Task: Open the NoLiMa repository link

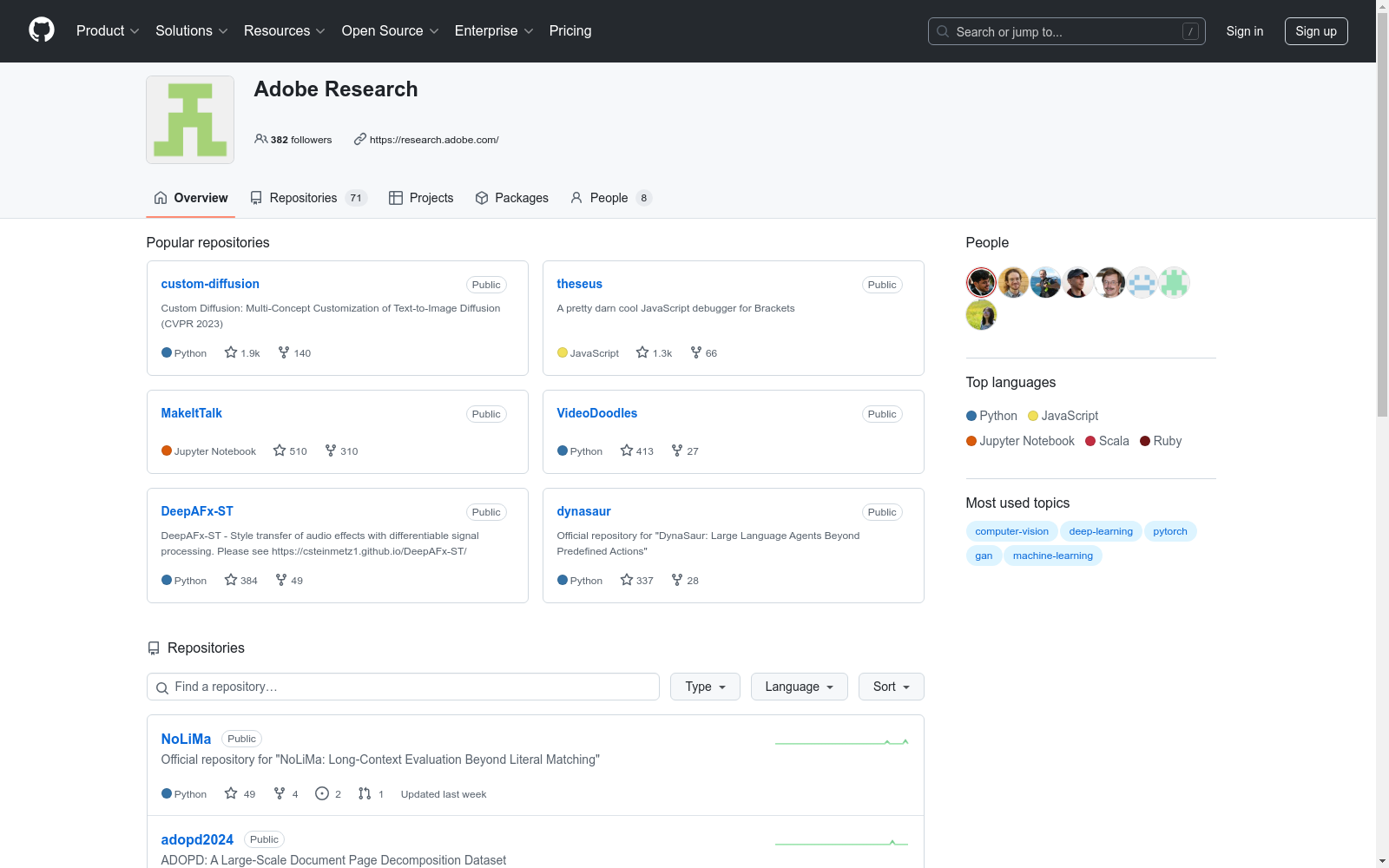Action: tap(186, 739)
